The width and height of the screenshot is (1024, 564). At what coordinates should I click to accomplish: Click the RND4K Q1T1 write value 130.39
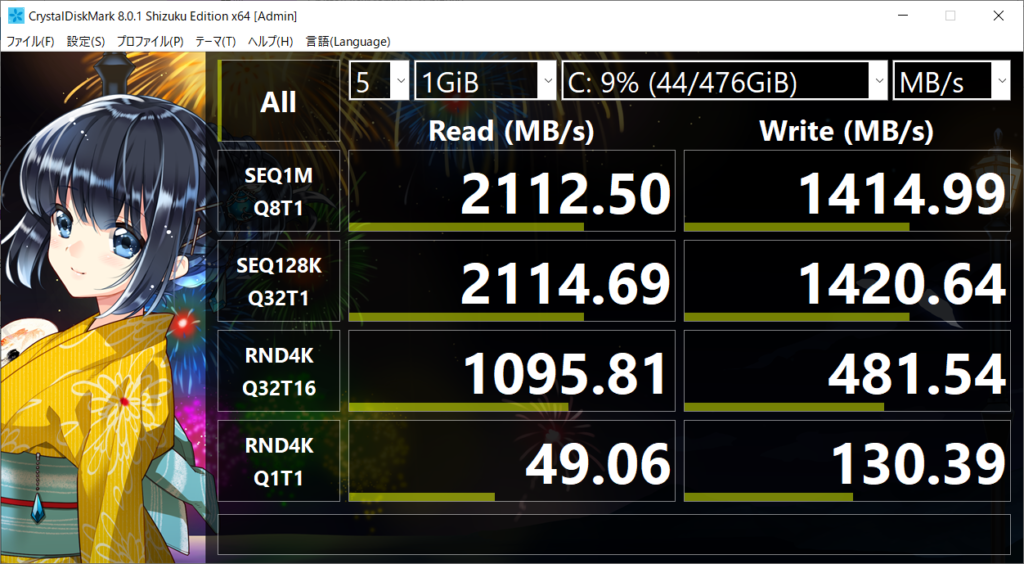coord(847,461)
